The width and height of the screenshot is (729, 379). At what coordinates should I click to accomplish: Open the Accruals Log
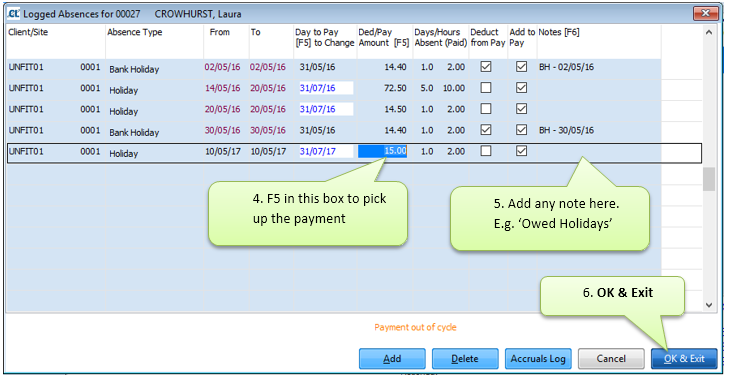click(538, 359)
